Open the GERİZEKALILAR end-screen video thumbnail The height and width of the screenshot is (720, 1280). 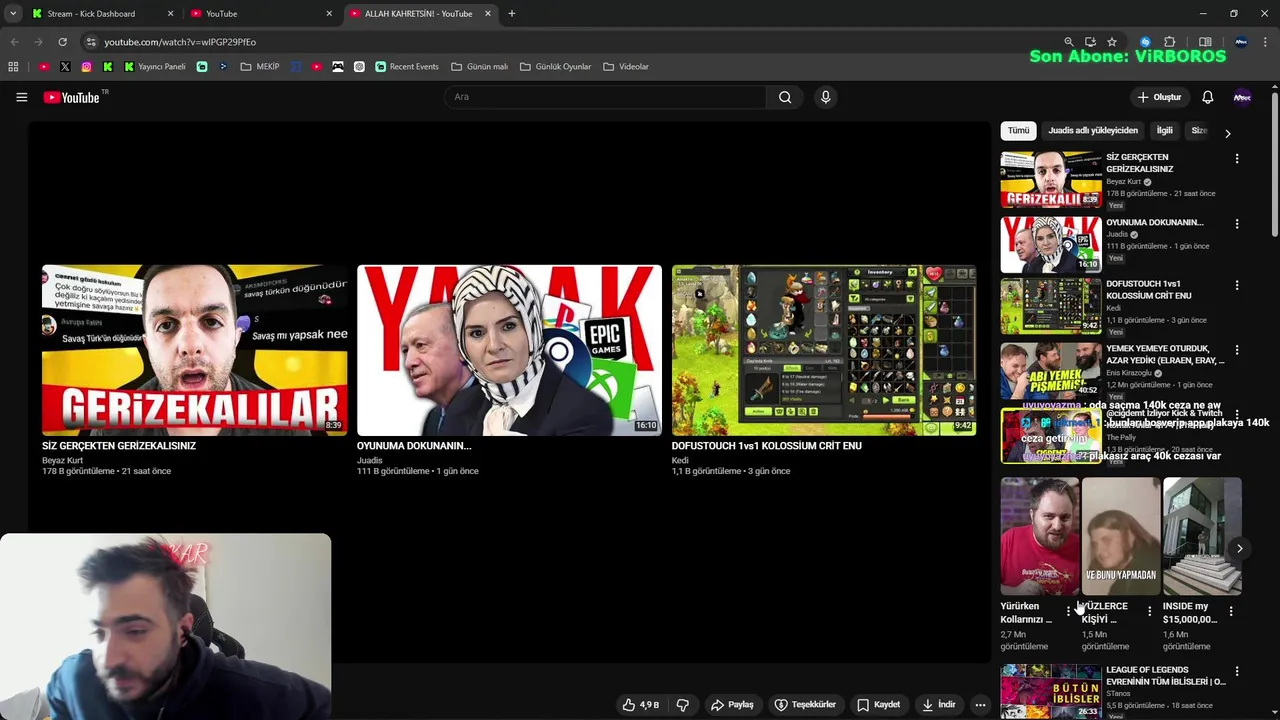(x=195, y=350)
